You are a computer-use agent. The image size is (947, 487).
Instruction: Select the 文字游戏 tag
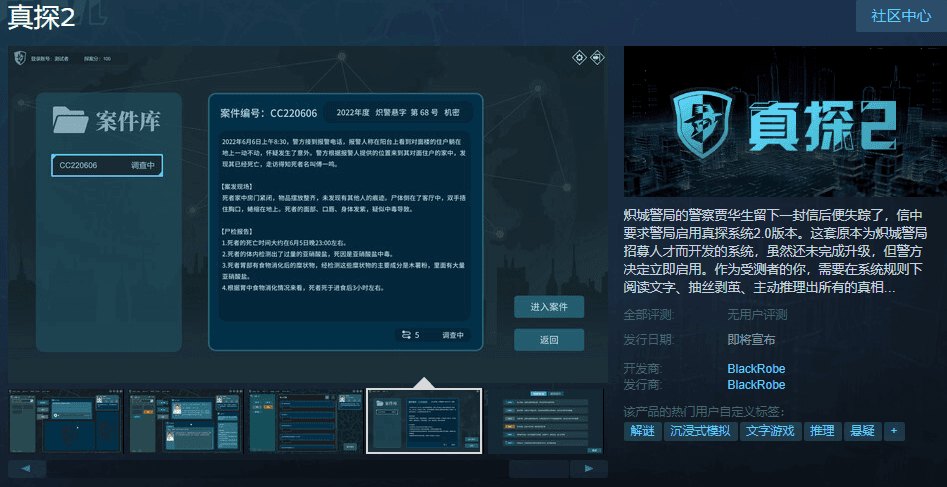click(770, 431)
